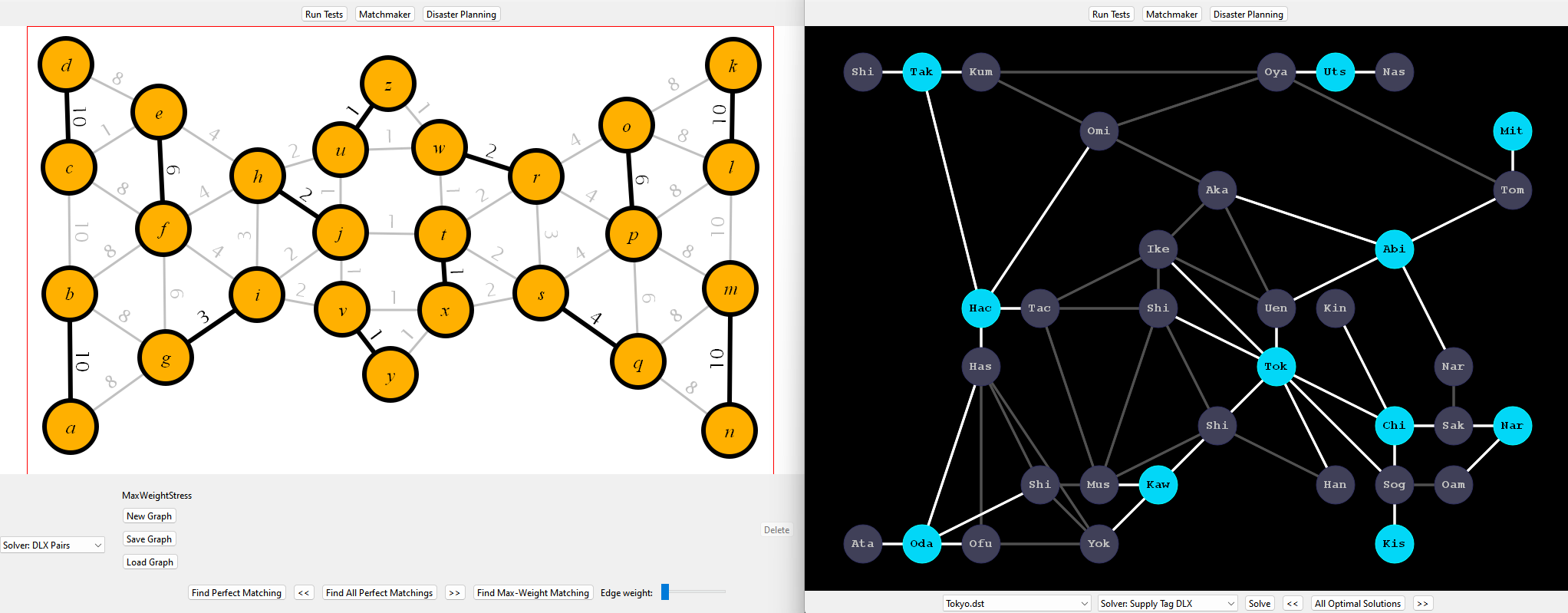Open the Solver: DLX Pairs dropdown
This screenshot has width=1568, height=613.
pyautogui.click(x=52, y=545)
